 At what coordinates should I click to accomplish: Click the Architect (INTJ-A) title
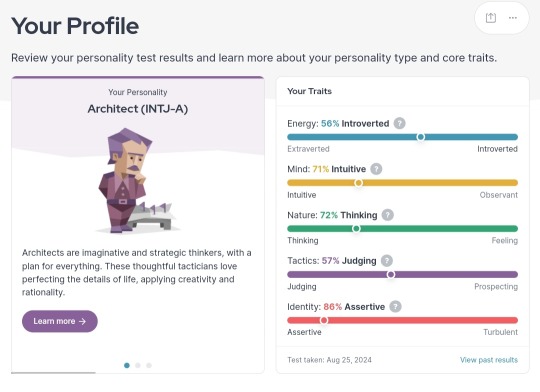[138, 109]
